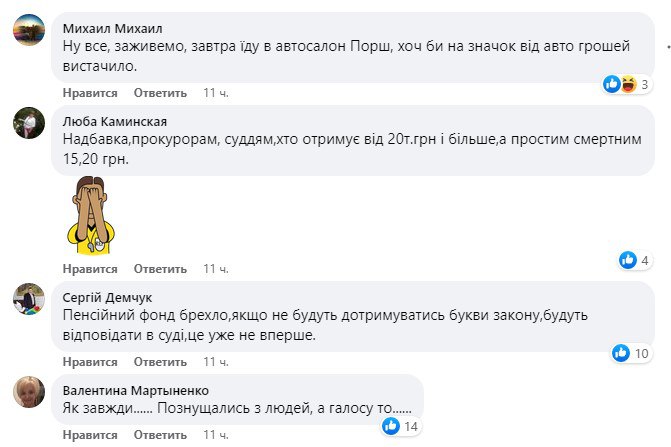Click the "11 ч." timestamp under Сергій's comment
This screenshot has height=447, width=671.
[216, 362]
